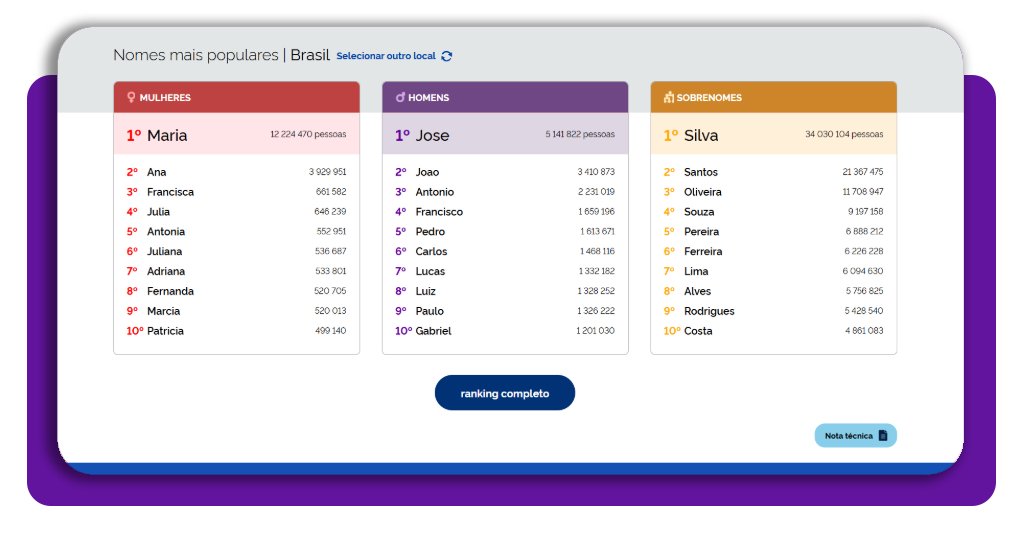Viewport: 1024px width, 536px height.
Task: Open the Selecionar outro local link
Action: (386, 56)
